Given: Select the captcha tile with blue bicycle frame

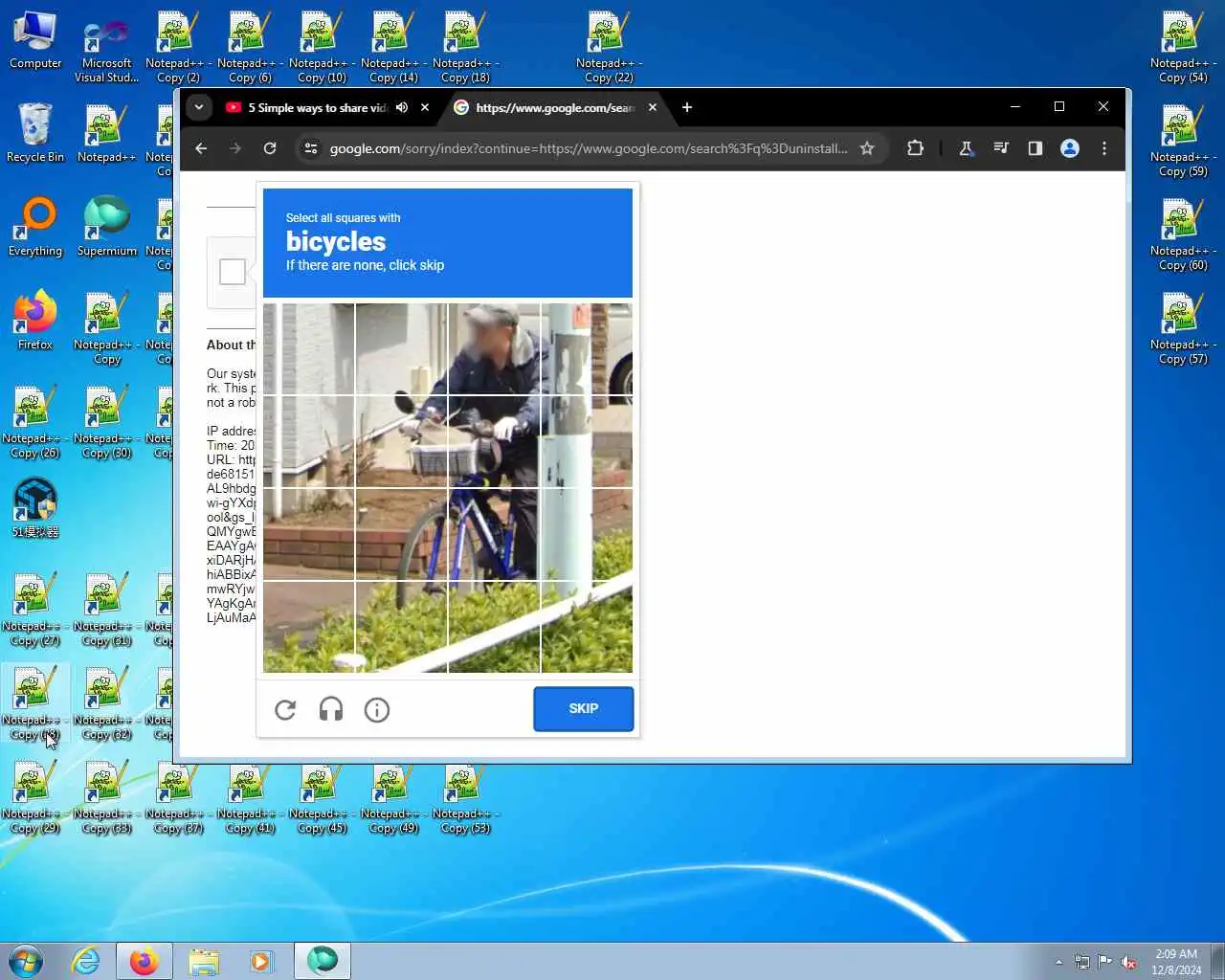Looking at the screenshot, I should tap(494, 534).
